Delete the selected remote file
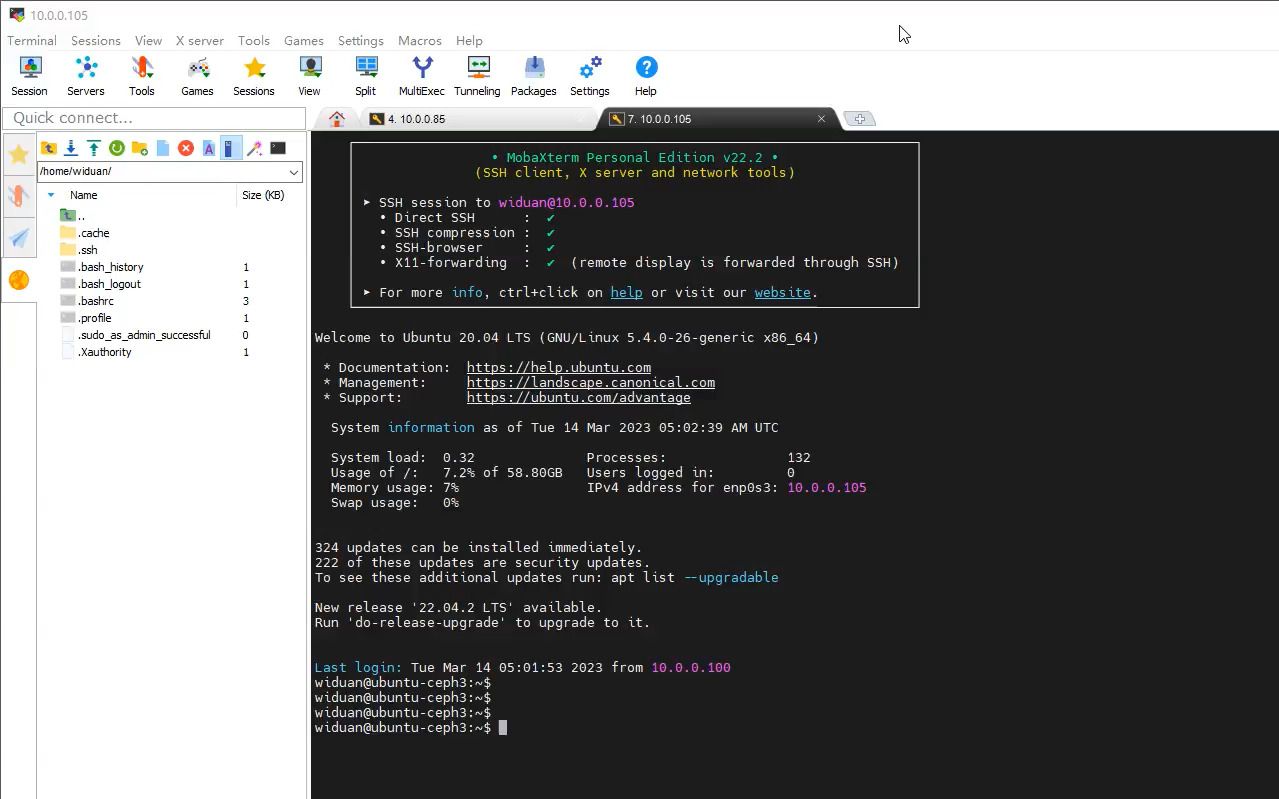This screenshot has width=1279, height=799. click(186, 148)
